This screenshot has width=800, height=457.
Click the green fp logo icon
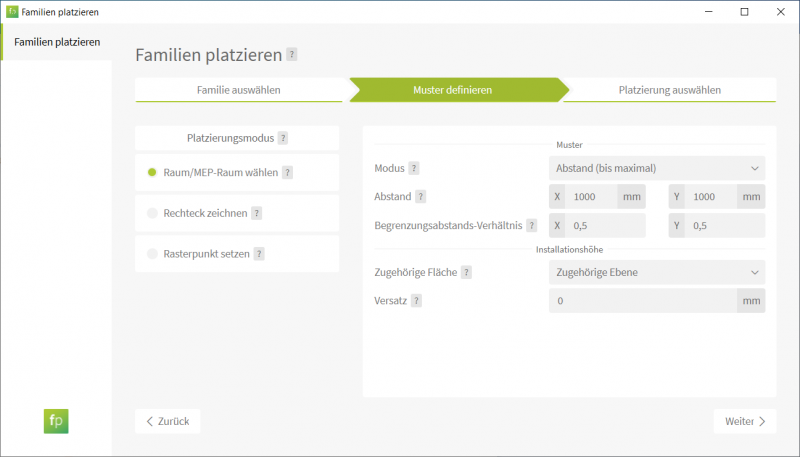tap(56, 421)
